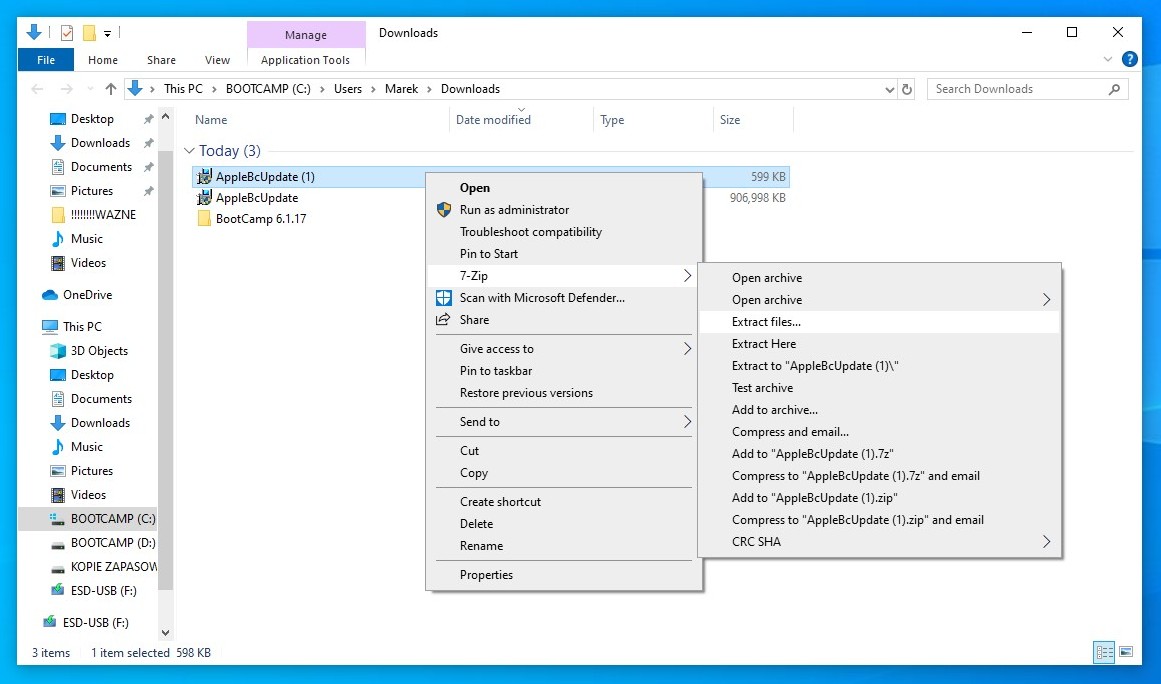
Task: Select Troubleshoot compatibility in the context menu
Action: (x=564, y=232)
